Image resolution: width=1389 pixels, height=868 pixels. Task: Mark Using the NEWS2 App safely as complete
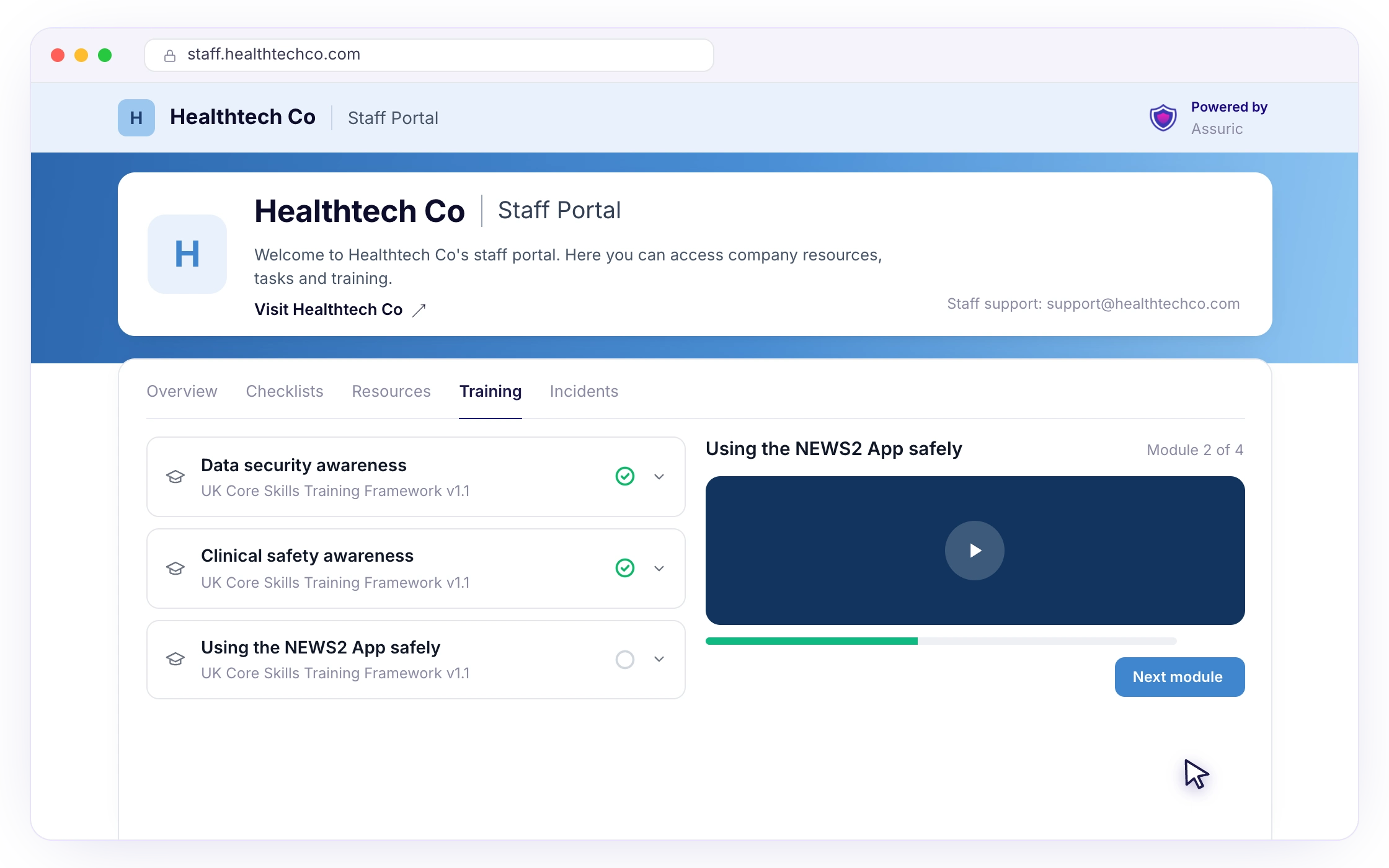click(625, 660)
